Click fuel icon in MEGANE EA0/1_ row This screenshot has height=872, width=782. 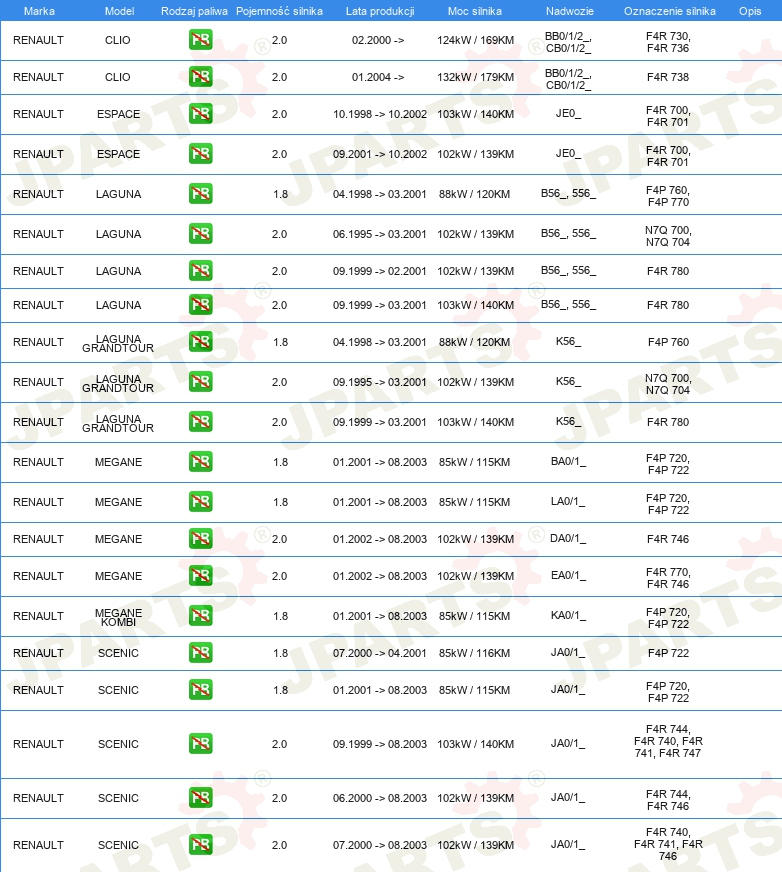[200, 576]
